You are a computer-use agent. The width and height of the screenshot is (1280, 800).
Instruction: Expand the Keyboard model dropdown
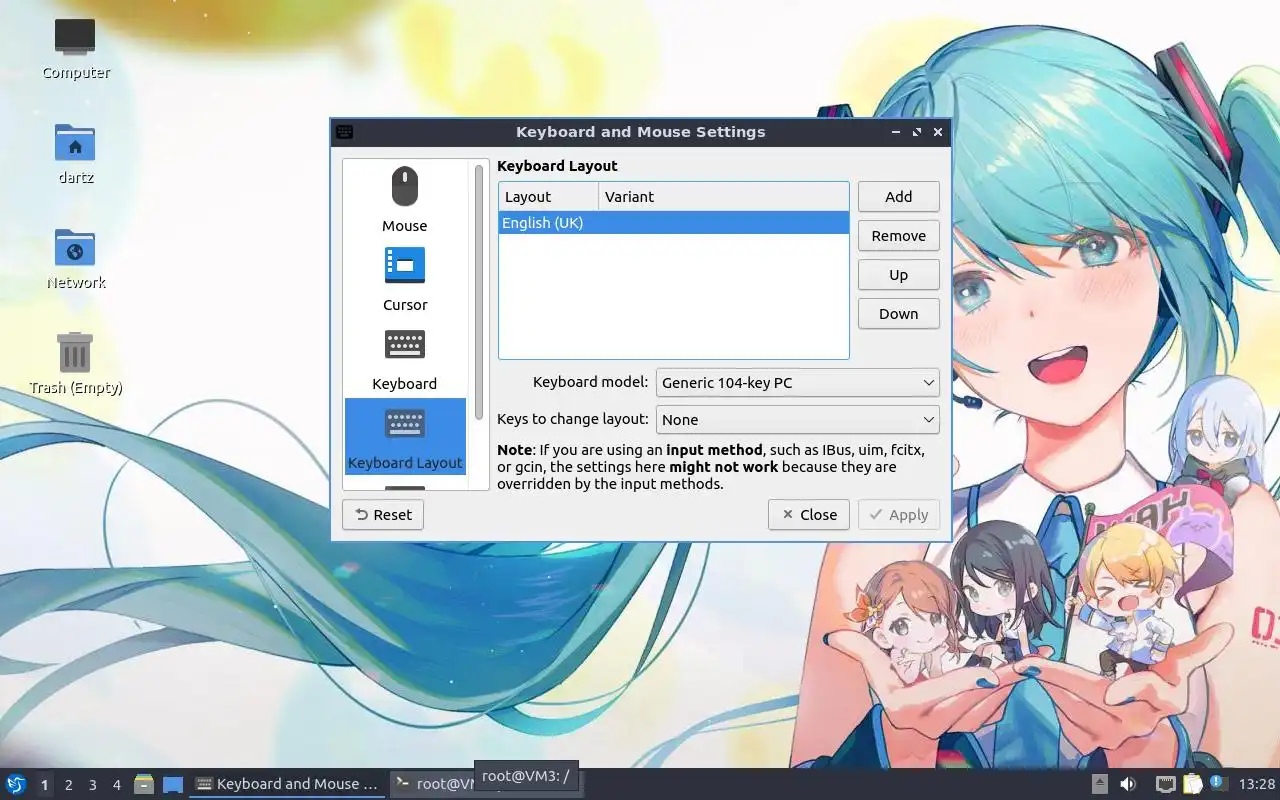[x=798, y=382]
